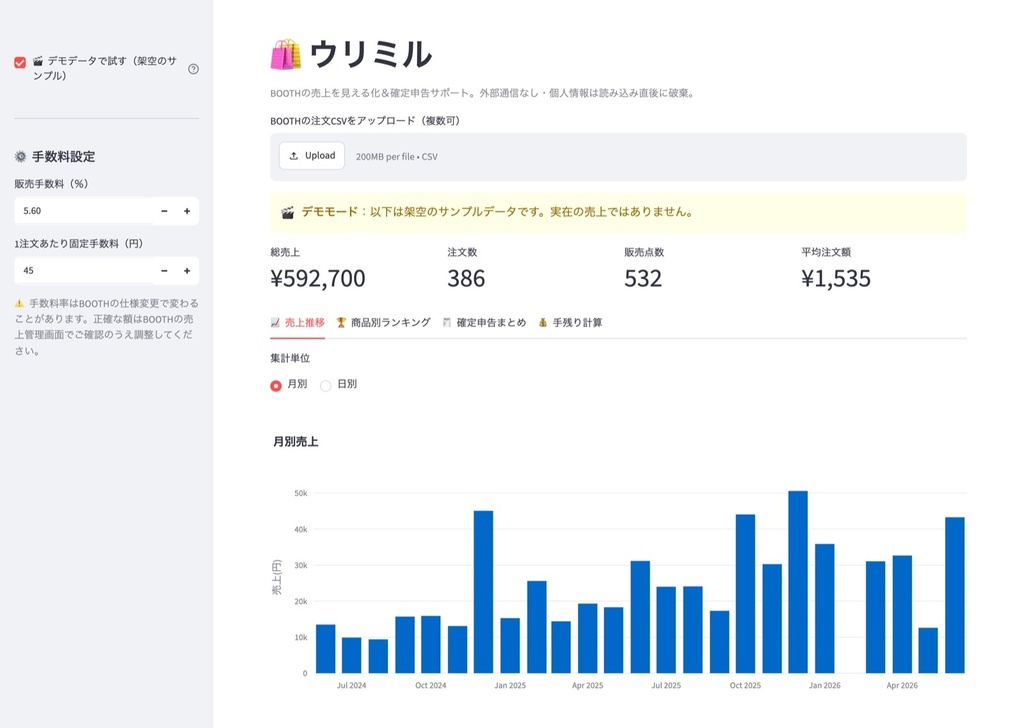Click the trophy icon on ranking tab
Viewport: 1024px width, 728px height.
coord(341,323)
